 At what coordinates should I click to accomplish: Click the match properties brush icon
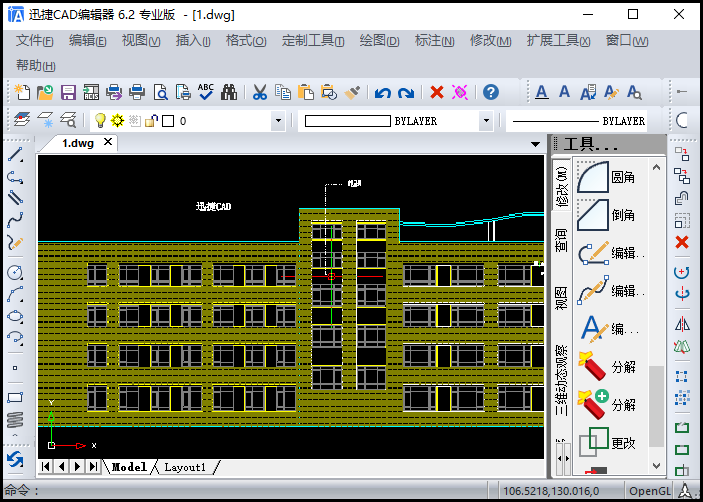coord(352,92)
